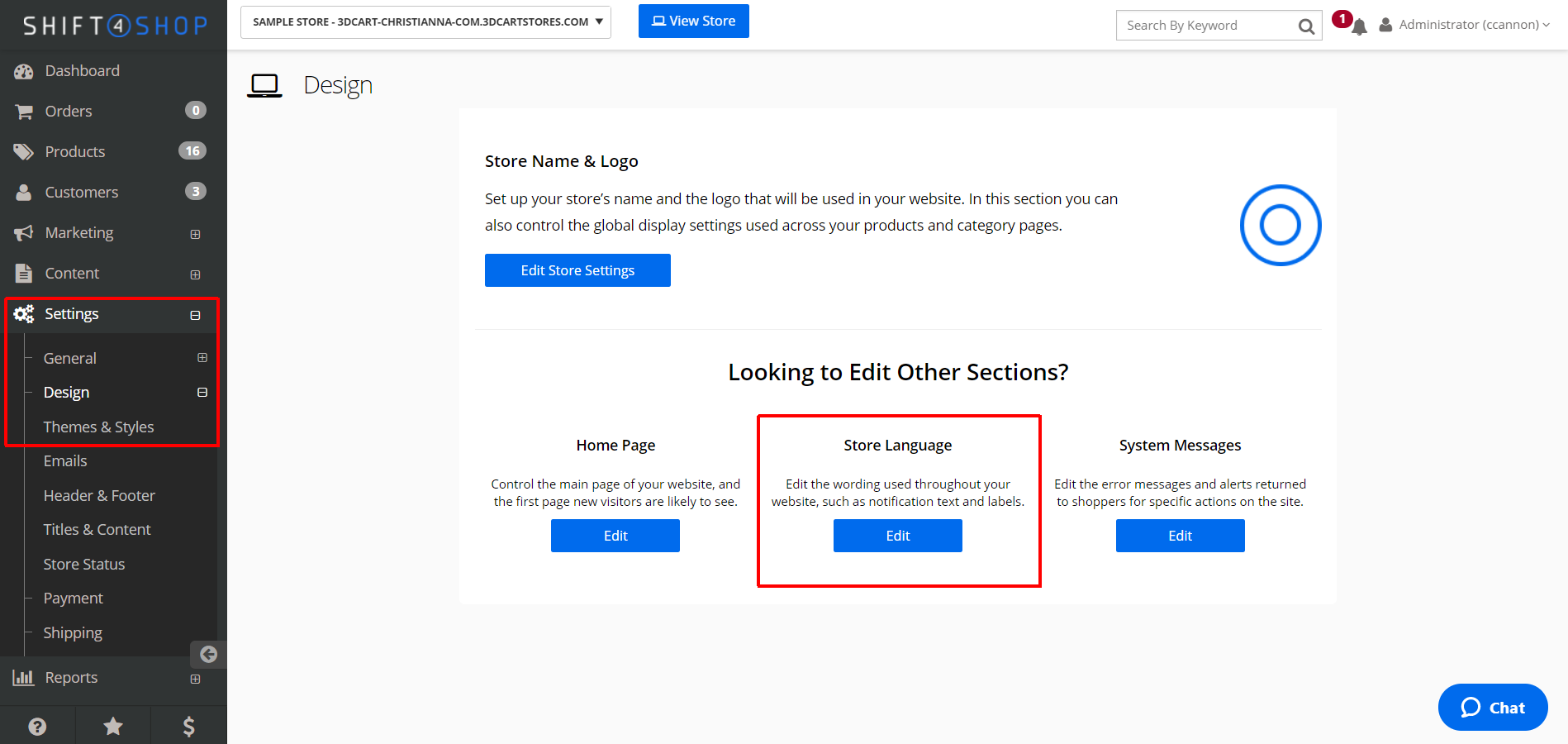The width and height of the screenshot is (1568, 744).
Task: Click the favorites star icon
Action: click(113, 726)
